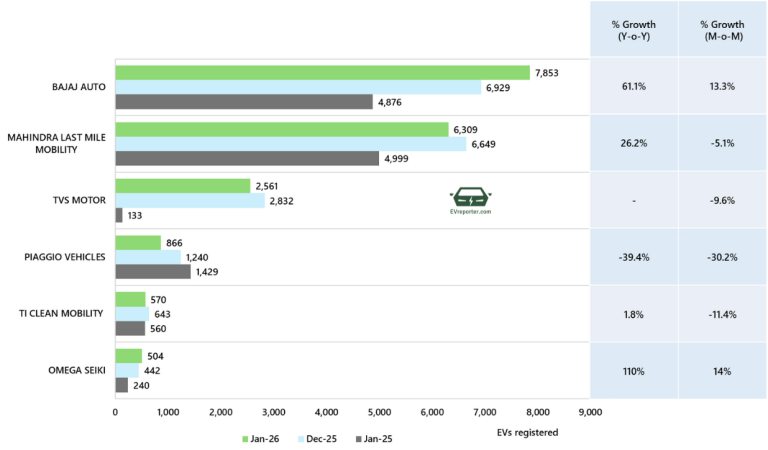Click Bajaj Auto's green bar labeled 7,853

(x=323, y=72)
